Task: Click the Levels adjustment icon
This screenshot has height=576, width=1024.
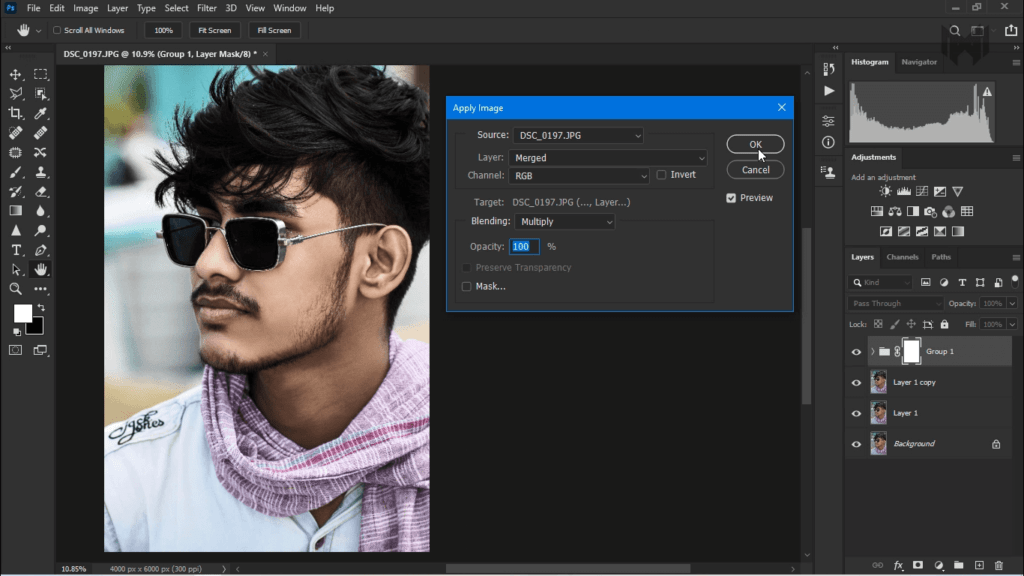Action: pos(903,191)
